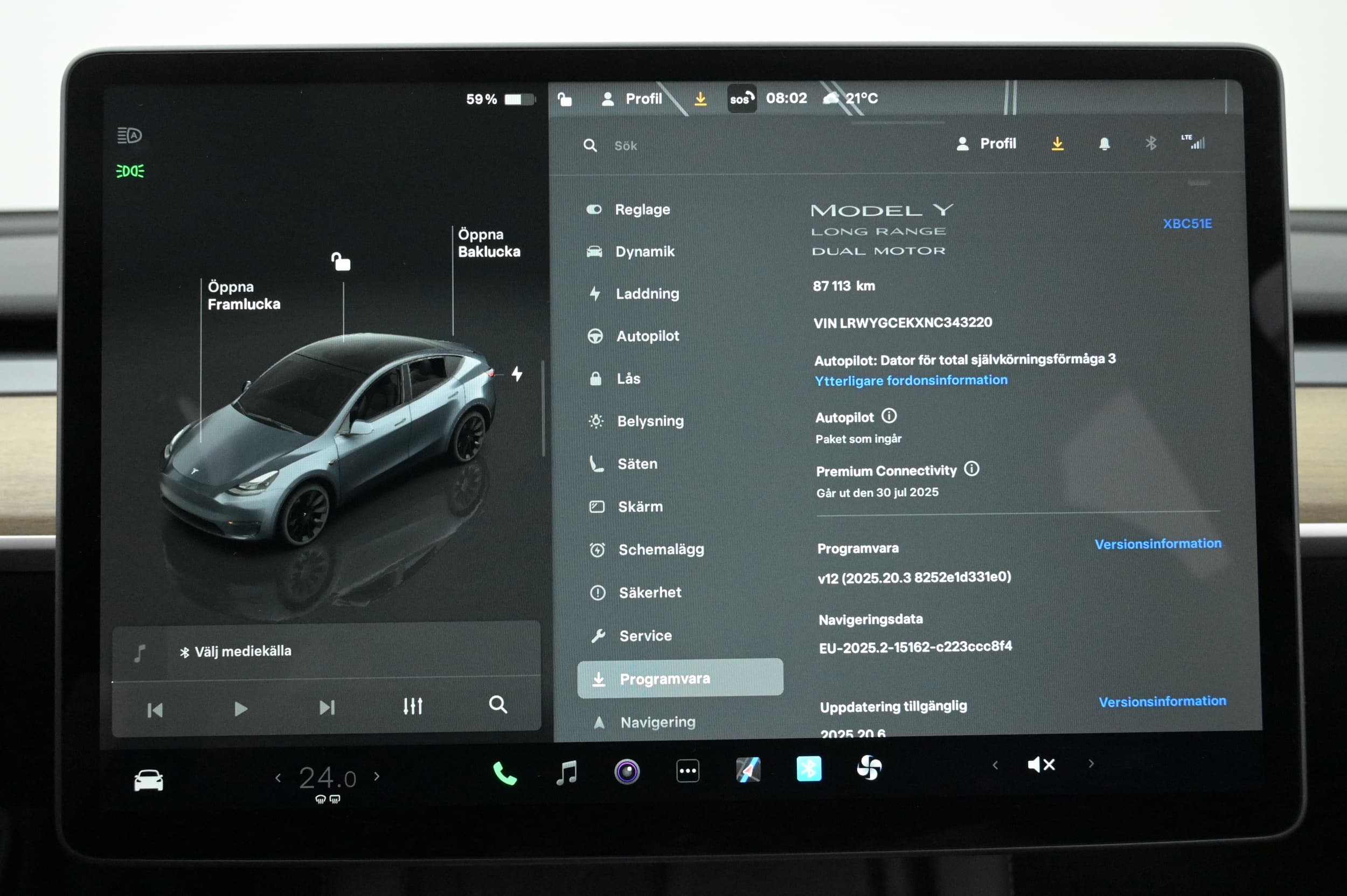Search media with magnifier icon

click(498, 705)
